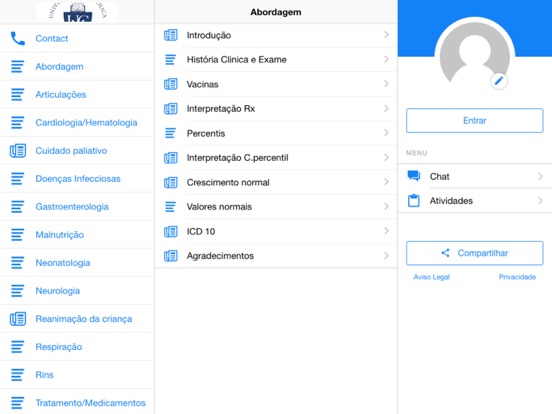This screenshot has height=414, width=552.
Task: Click the newspaper icon beside Reanimação da criança
Action: tap(18, 319)
